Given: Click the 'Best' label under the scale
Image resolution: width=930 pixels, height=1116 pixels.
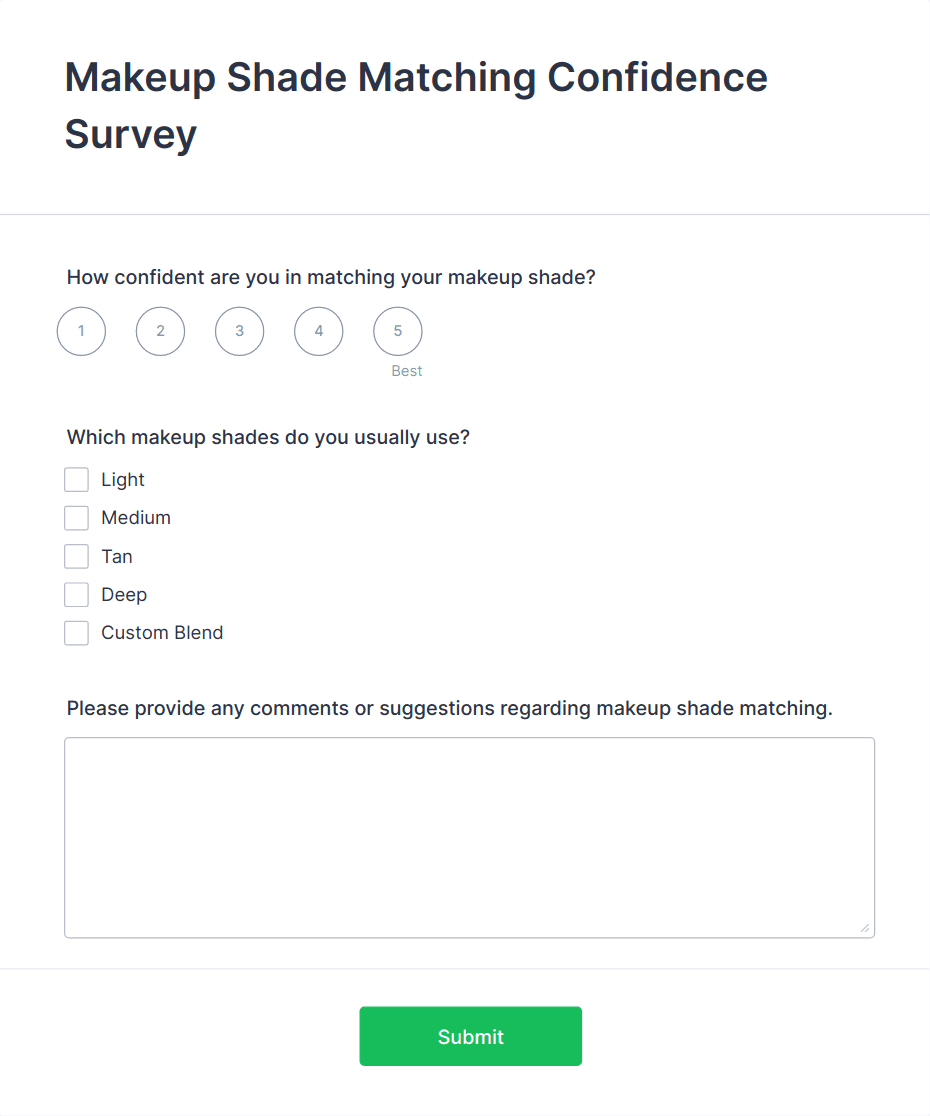Looking at the screenshot, I should 407,371.
